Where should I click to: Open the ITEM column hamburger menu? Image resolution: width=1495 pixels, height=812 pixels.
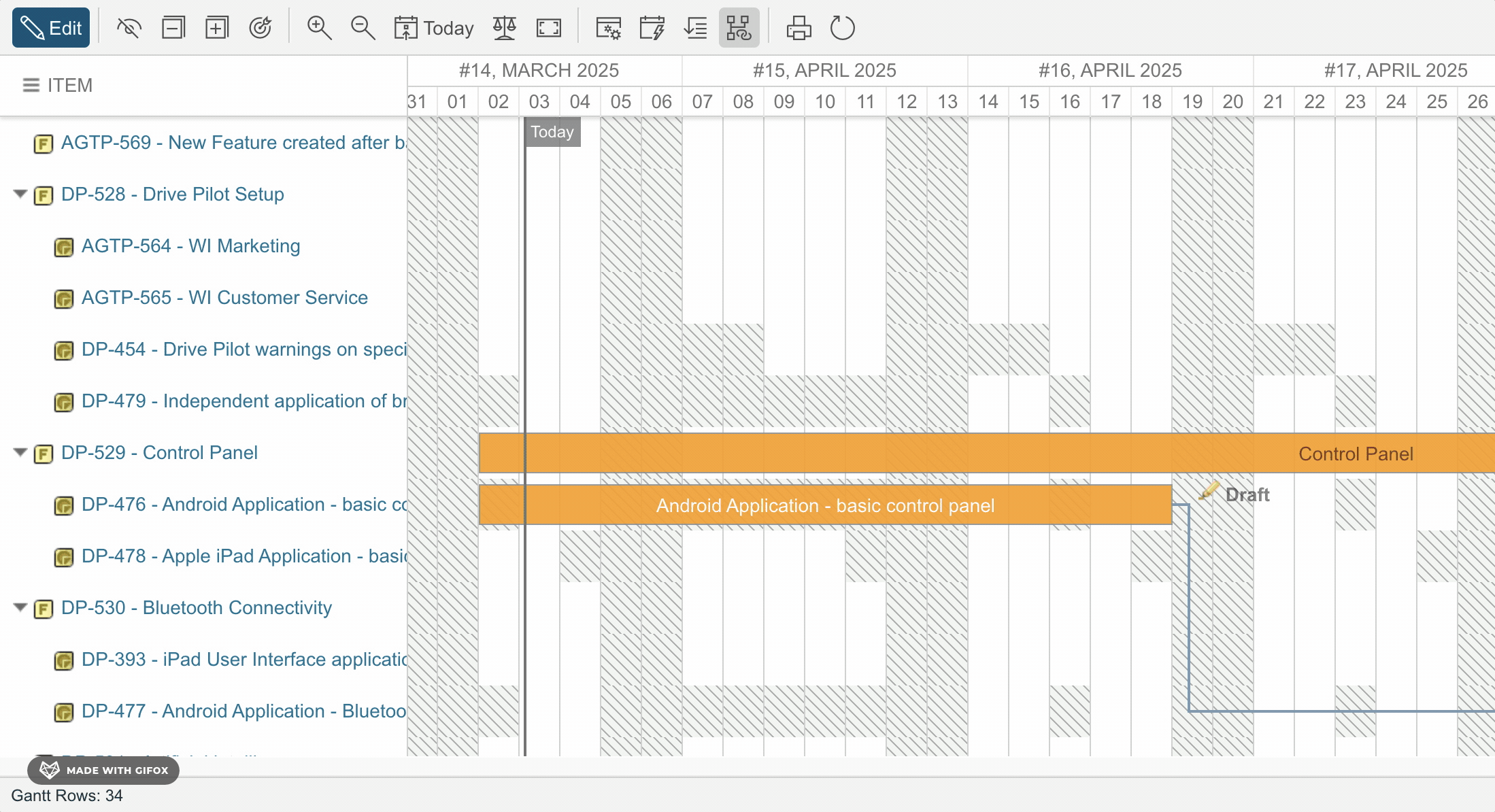point(31,86)
